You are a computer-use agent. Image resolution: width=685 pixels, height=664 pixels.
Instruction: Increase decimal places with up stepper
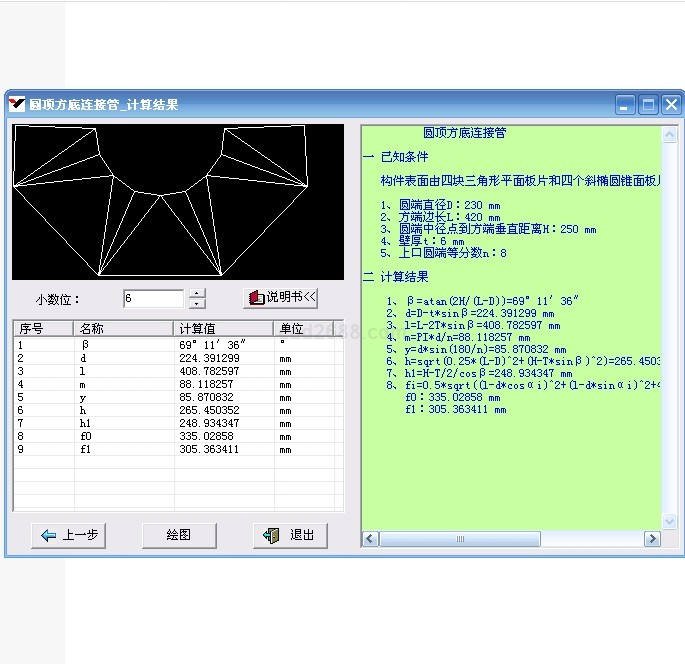197,293
